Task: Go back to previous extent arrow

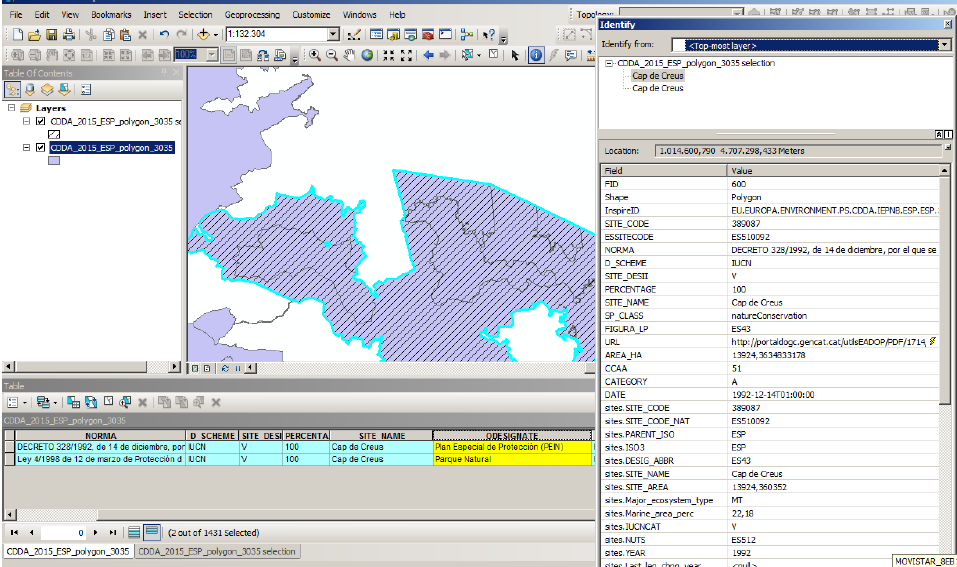Action: (x=429, y=56)
